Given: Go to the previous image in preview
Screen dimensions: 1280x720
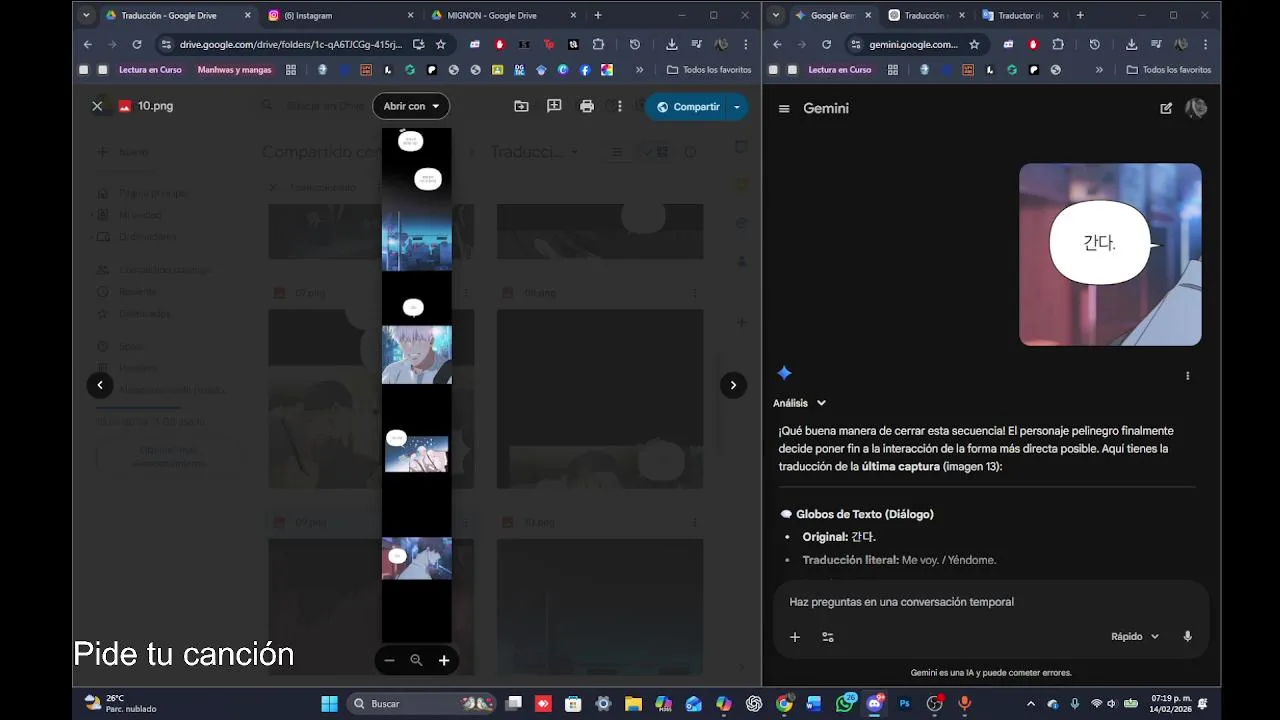Looking at the screenshot, I should (100, 385).
